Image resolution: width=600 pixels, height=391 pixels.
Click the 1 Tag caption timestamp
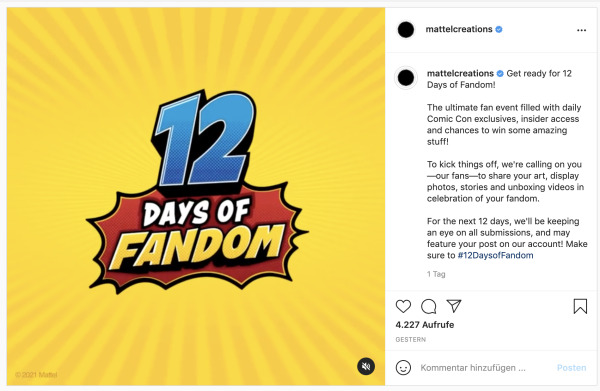436,274
